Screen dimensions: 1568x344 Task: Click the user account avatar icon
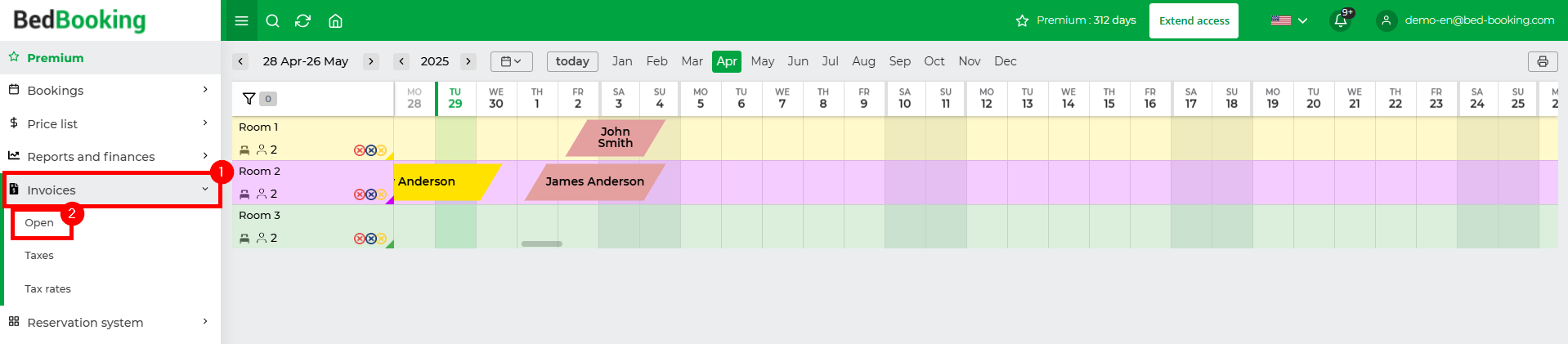(1386, 20)
